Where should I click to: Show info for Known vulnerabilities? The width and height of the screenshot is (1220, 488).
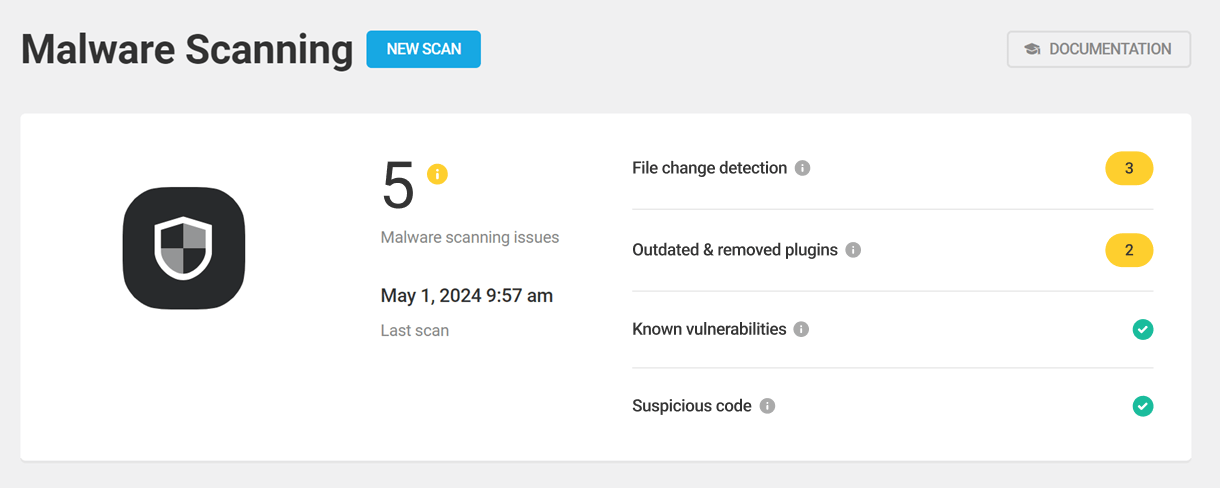(x=801, y=329)
